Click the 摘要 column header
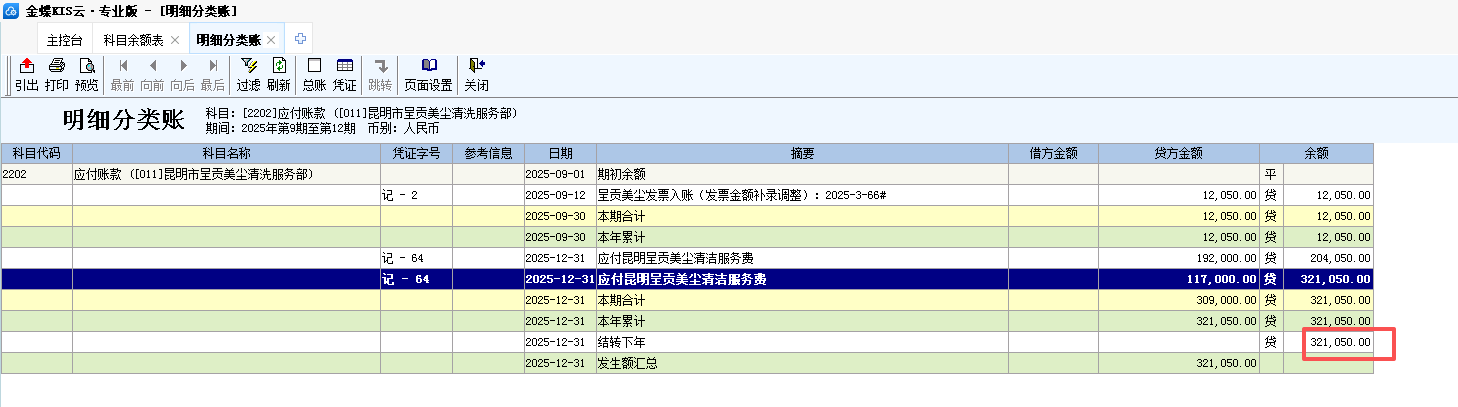The image size is (1458, 407). 802,153
